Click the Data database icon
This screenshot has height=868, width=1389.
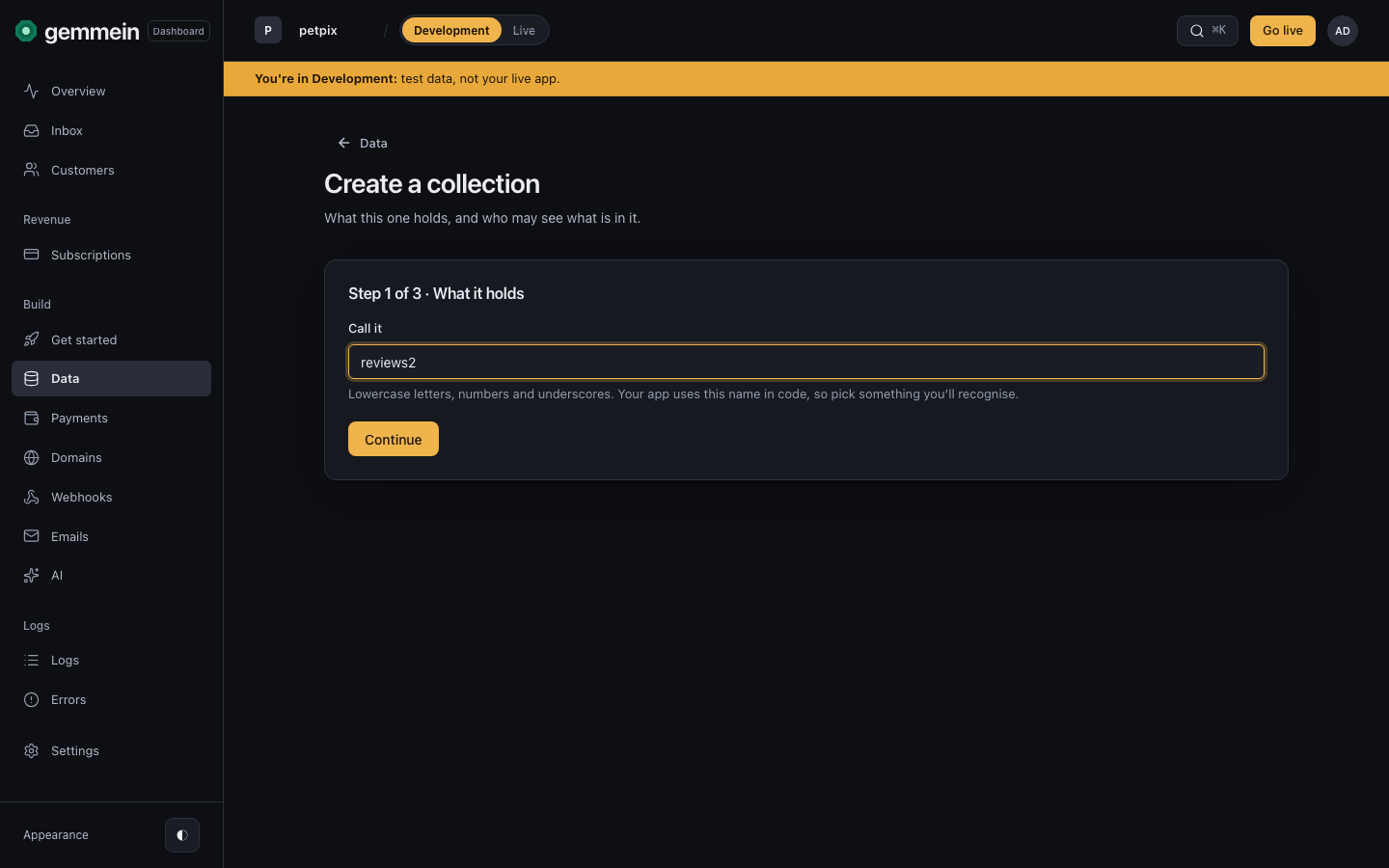pos(32,379)
